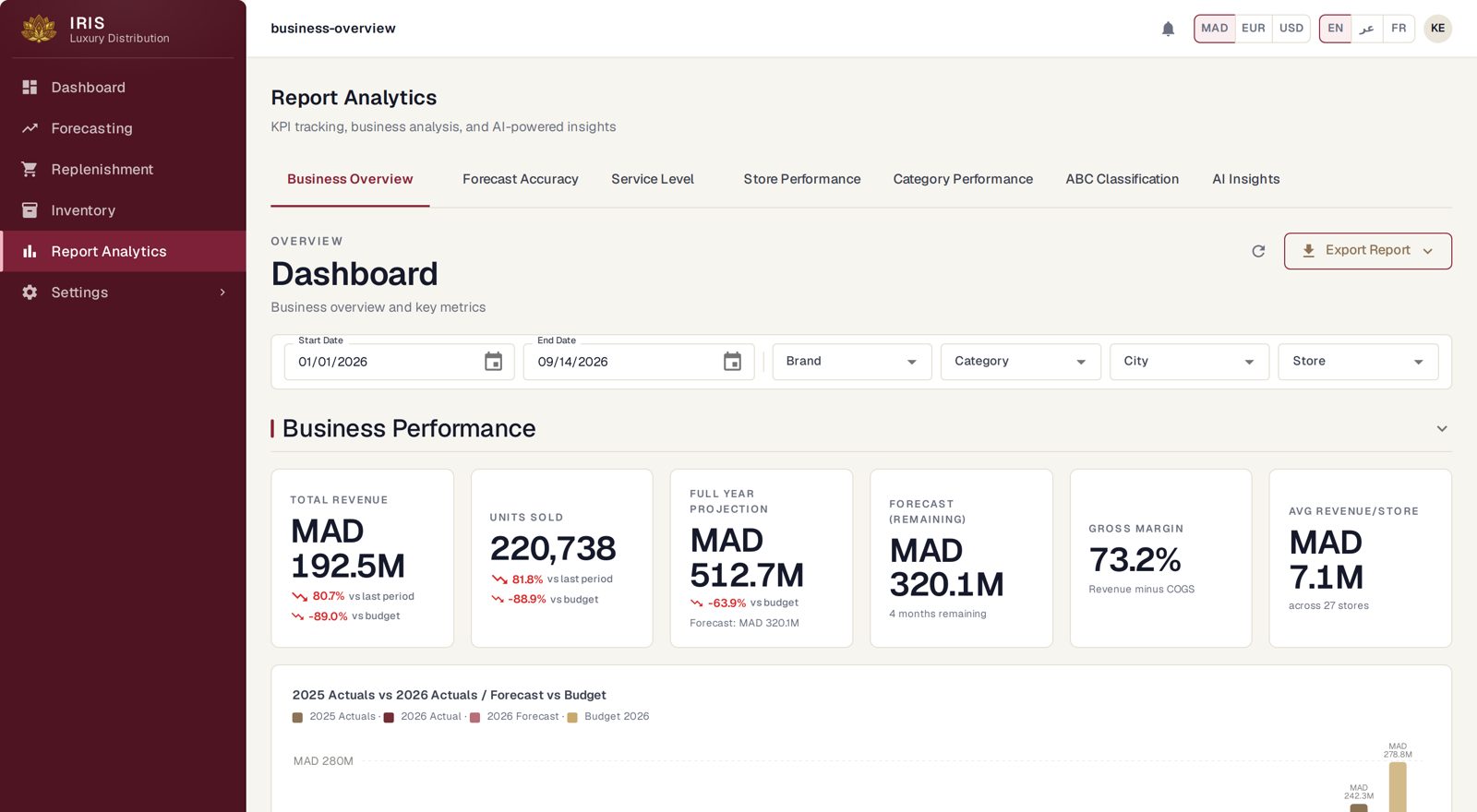
Task: Click Total Revenue 80.7% trend-down icon
Action: point(299,597)
